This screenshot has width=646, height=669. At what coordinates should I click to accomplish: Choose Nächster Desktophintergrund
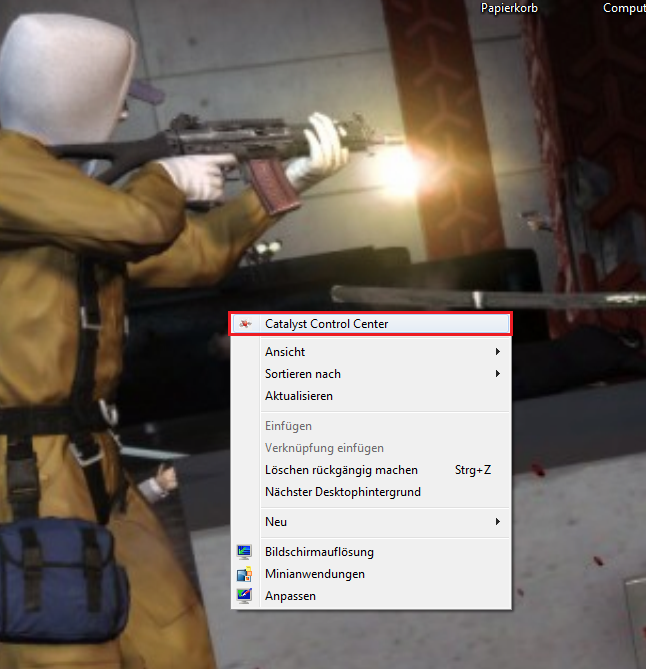coord(370,492)
